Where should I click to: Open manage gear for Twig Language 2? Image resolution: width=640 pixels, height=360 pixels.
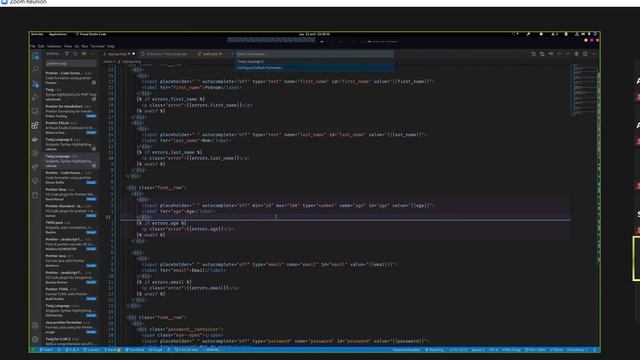pyautogui.click(x=94, y=149)
